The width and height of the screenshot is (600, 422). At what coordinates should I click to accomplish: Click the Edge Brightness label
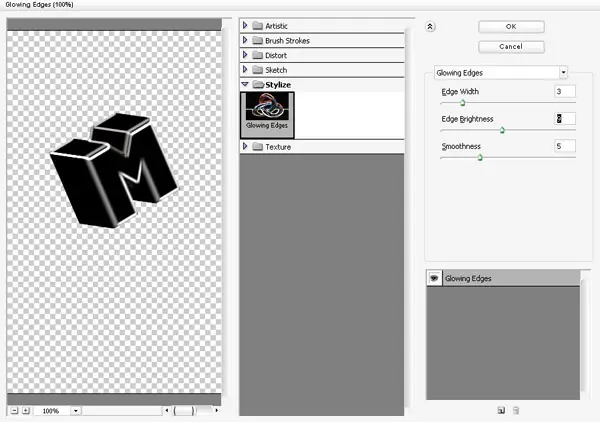click(467, 119)
